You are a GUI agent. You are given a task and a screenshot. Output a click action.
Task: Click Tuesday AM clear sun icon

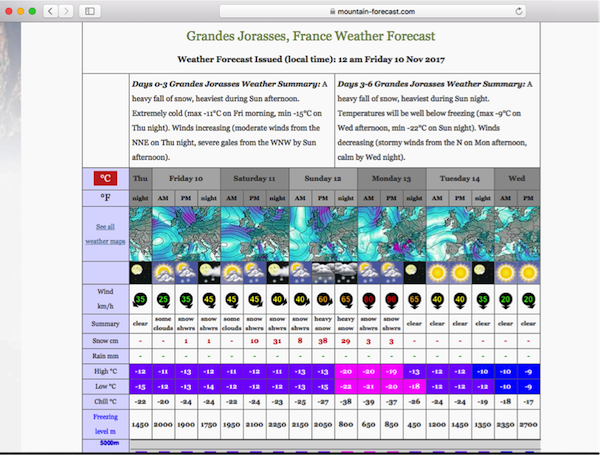437,273
